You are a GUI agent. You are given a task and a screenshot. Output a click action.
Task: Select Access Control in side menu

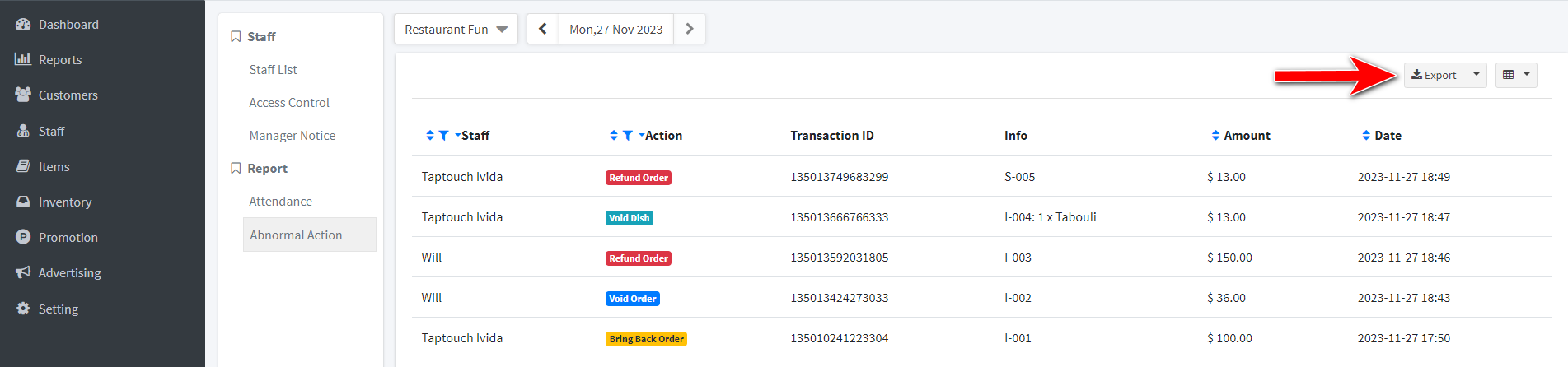tap(289, 103)
